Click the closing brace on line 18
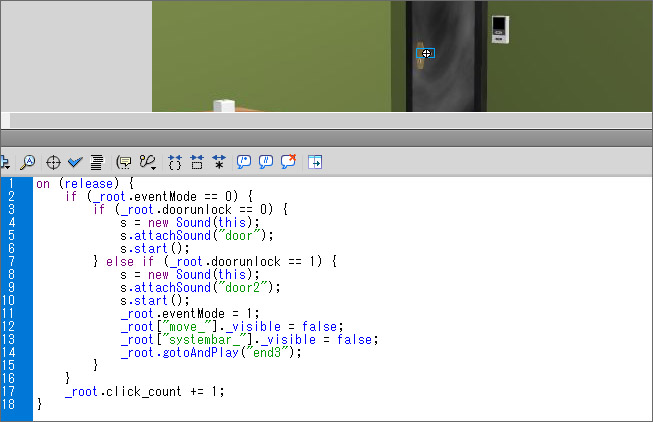 40,404
